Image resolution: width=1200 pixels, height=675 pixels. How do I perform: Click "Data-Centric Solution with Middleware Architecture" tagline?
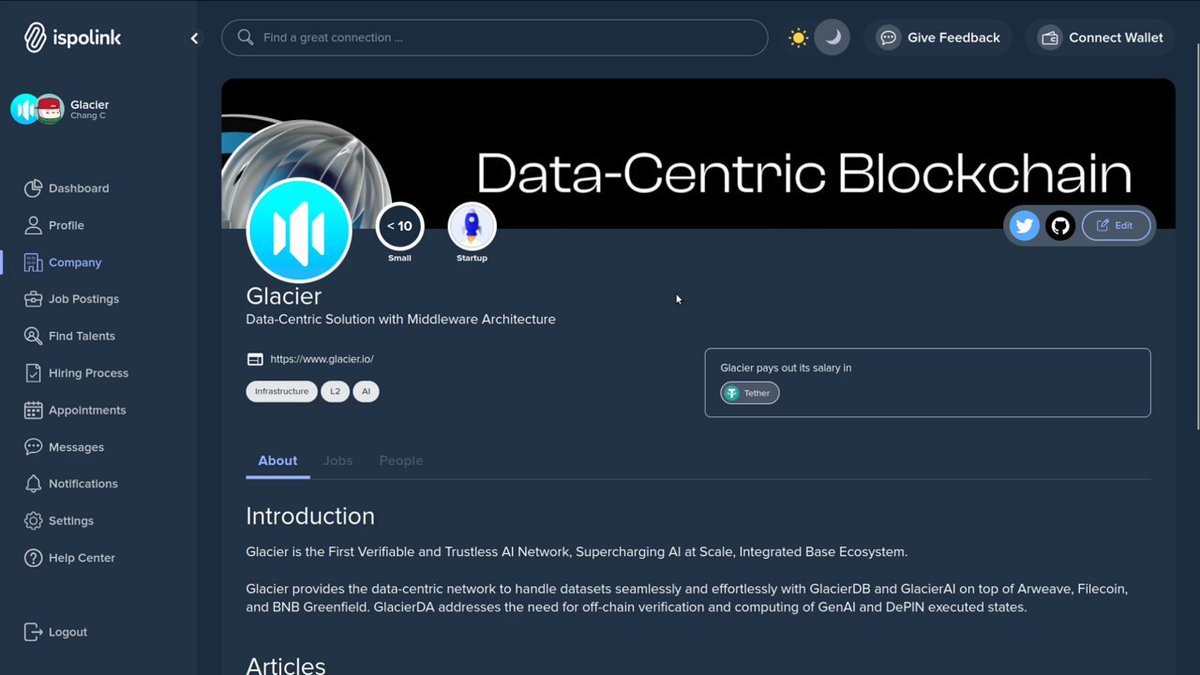tap(400, 320)
